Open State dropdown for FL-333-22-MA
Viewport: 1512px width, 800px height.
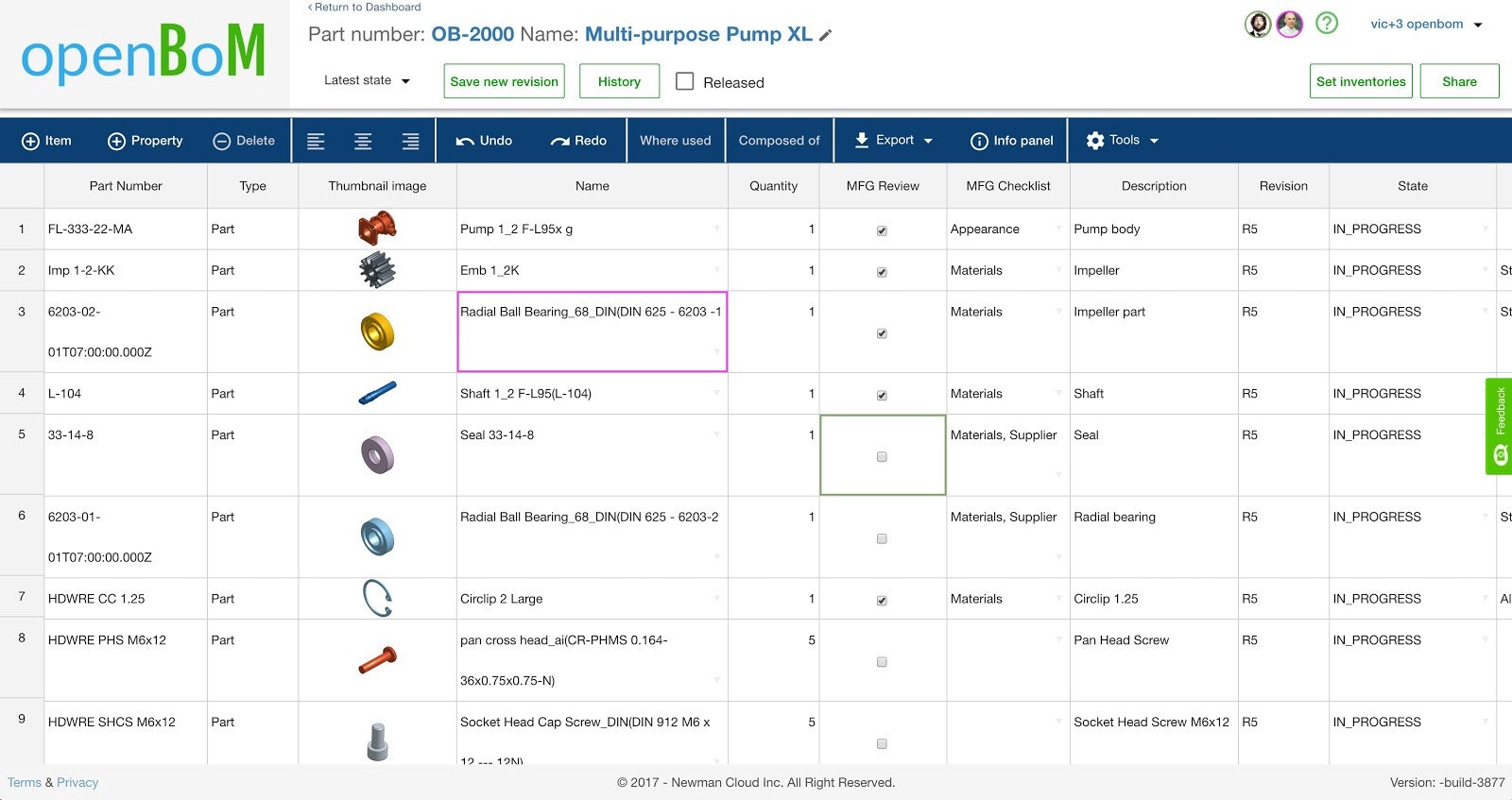(1486, 229)
